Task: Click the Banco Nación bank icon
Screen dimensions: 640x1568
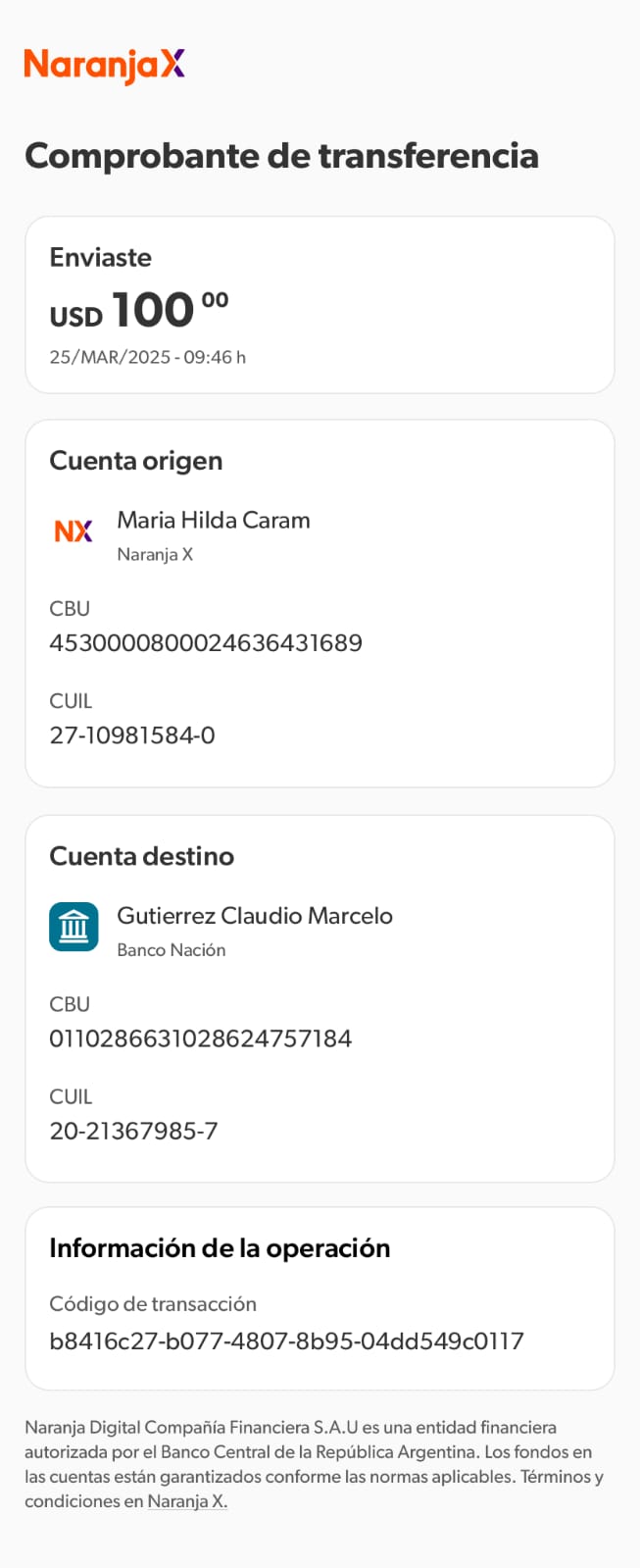Action: click(74, 927)
